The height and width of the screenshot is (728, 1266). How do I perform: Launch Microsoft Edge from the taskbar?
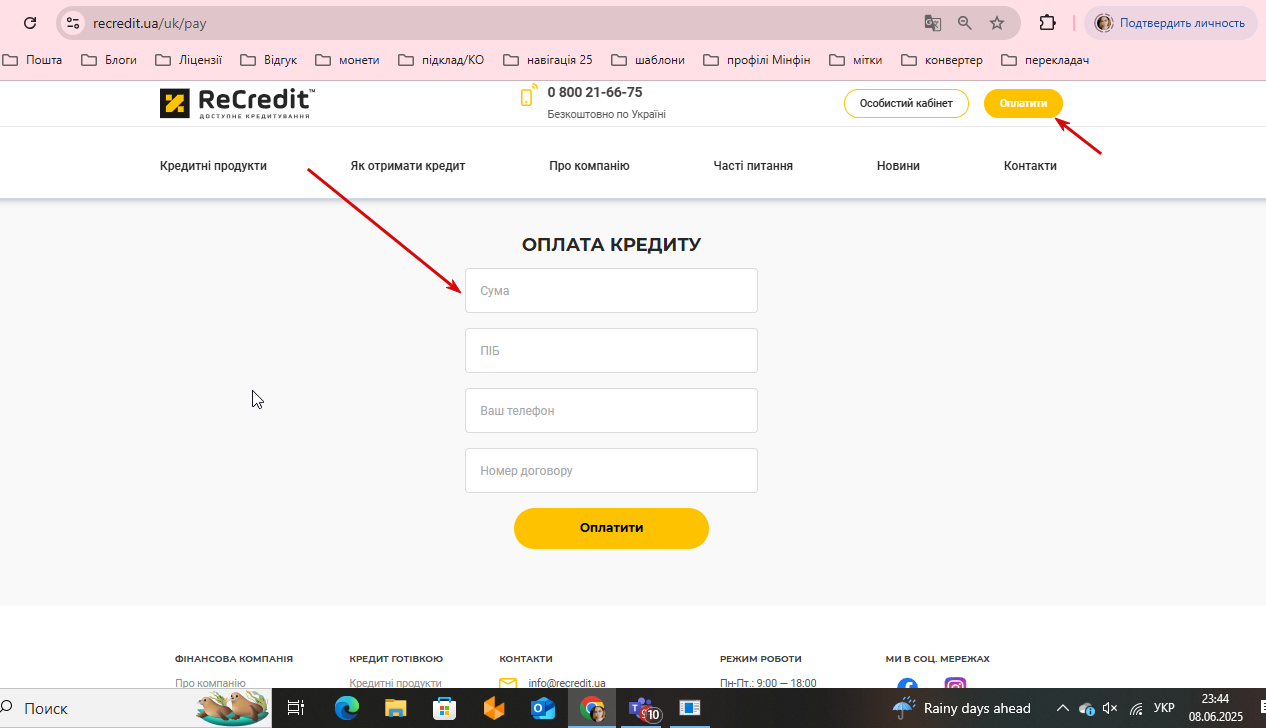tap(347, 708)
